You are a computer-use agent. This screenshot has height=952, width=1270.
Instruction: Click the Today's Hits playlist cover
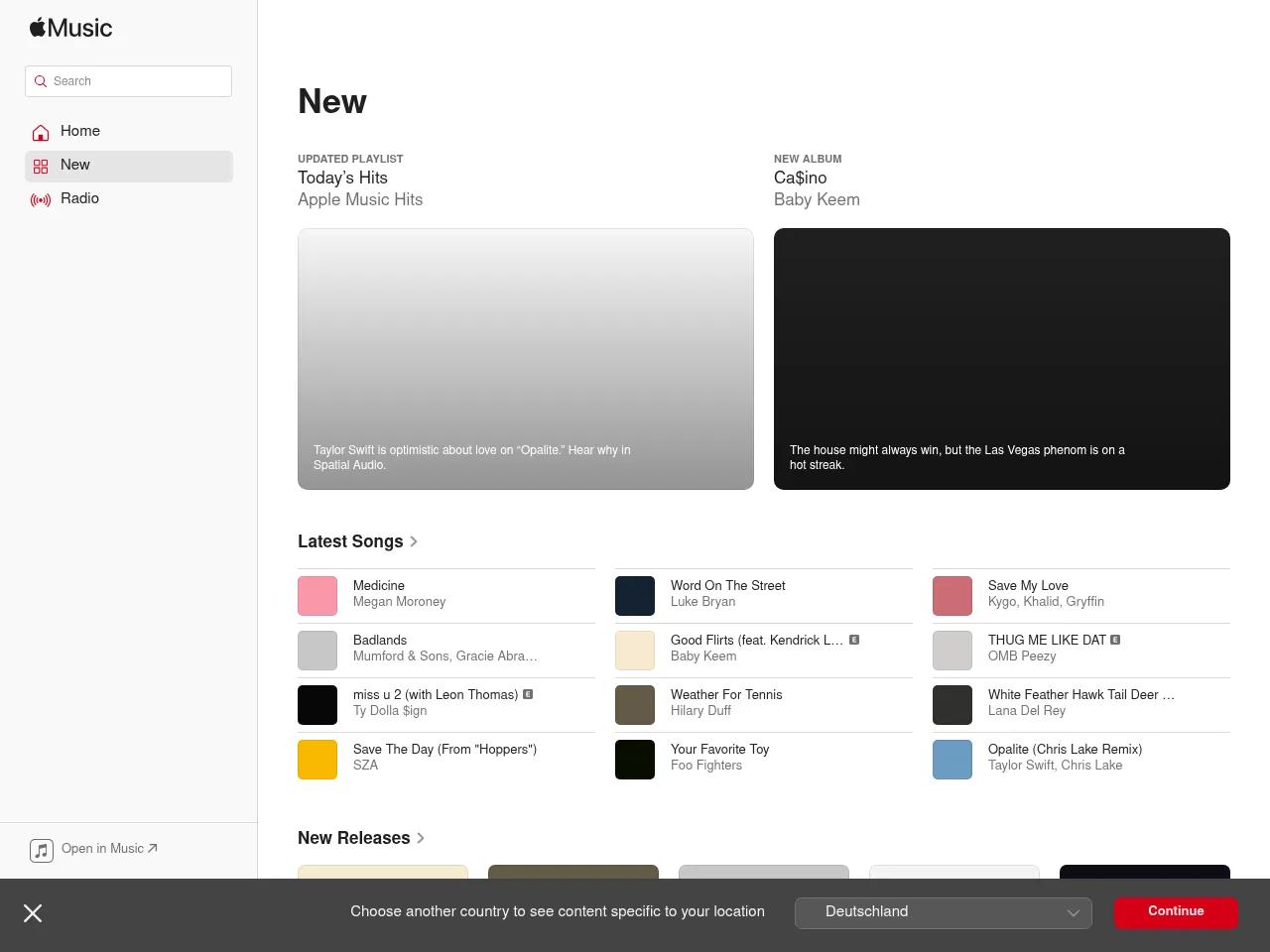click(x=525, y=358)
